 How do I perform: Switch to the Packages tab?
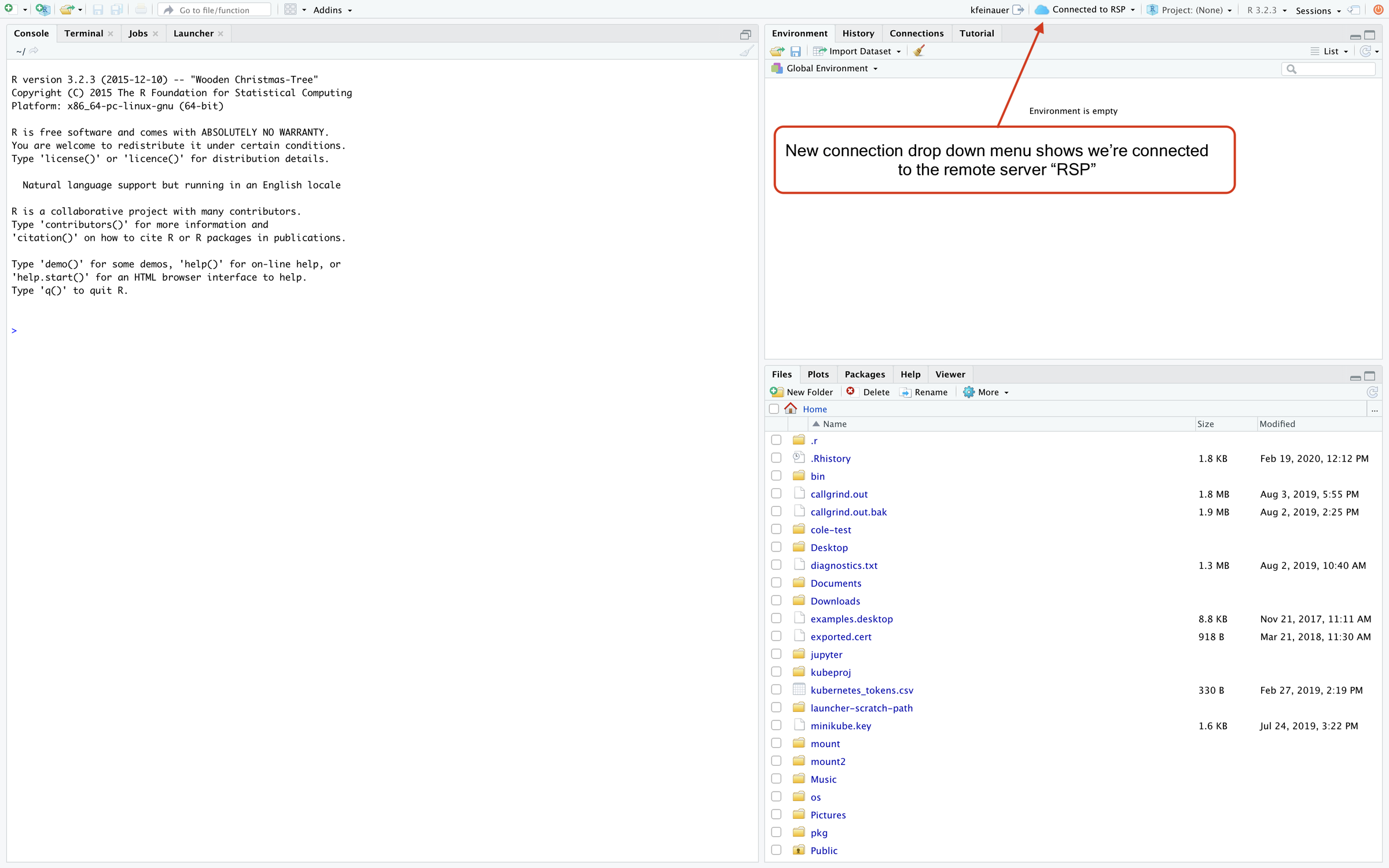[x=864, y=374]
